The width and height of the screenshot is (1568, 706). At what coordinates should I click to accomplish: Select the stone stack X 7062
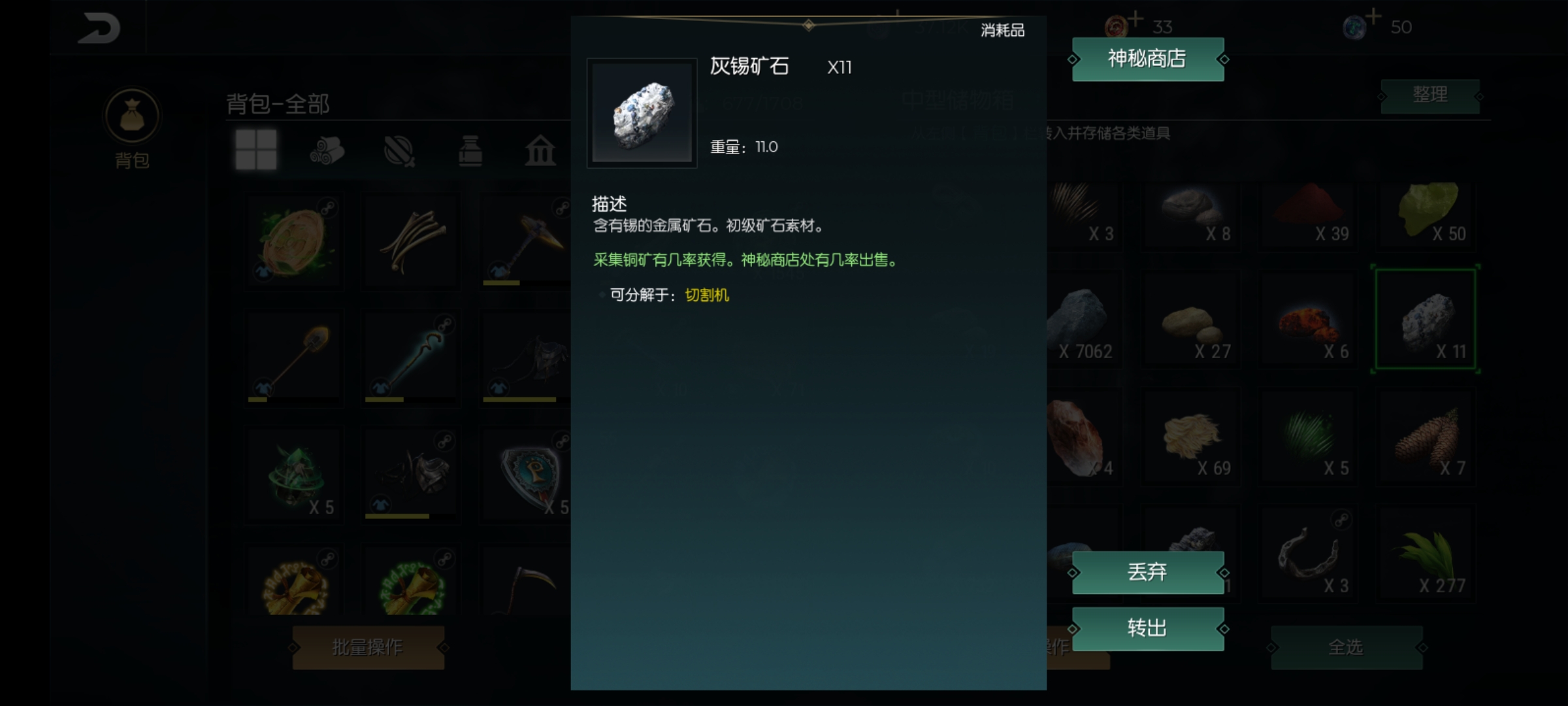pyautogui.click(x=1083, y=320)
